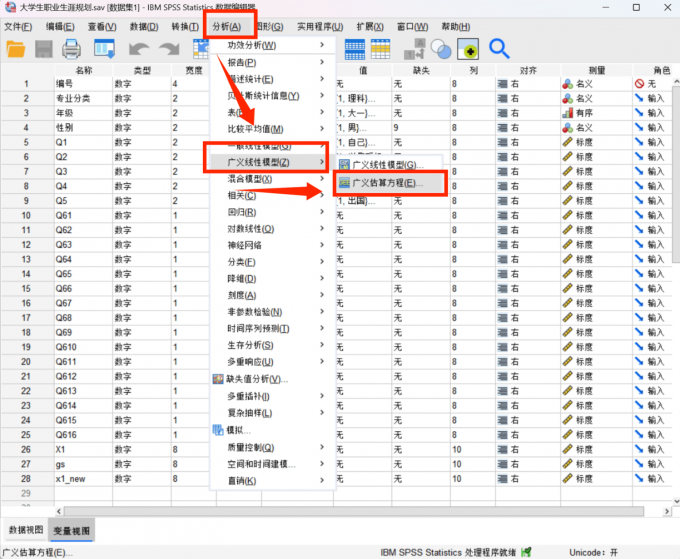
Task: Click the show all variables plus icon
Action: tap(468, 49)
